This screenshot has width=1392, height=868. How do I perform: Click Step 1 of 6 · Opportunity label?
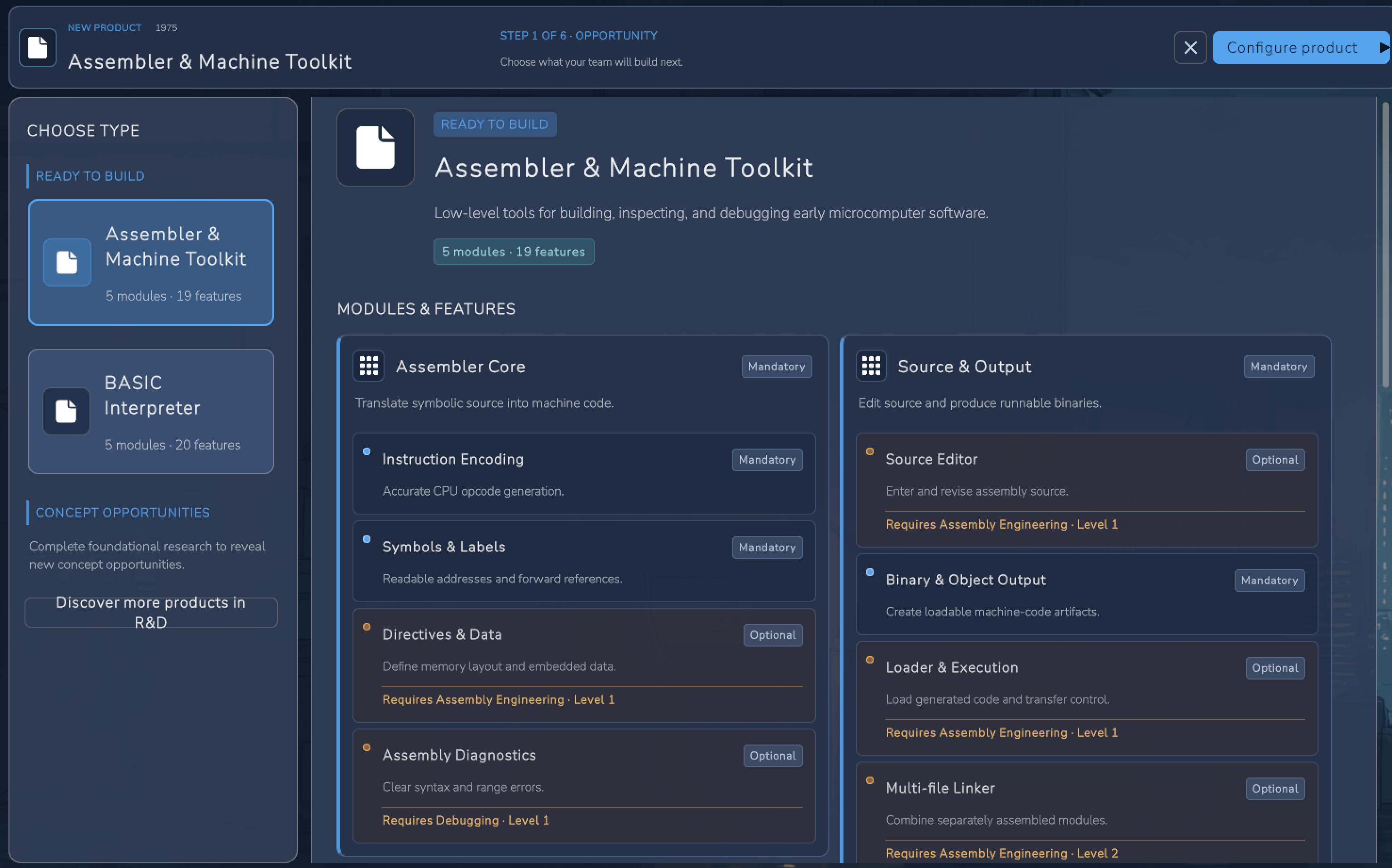click(579, 36)
